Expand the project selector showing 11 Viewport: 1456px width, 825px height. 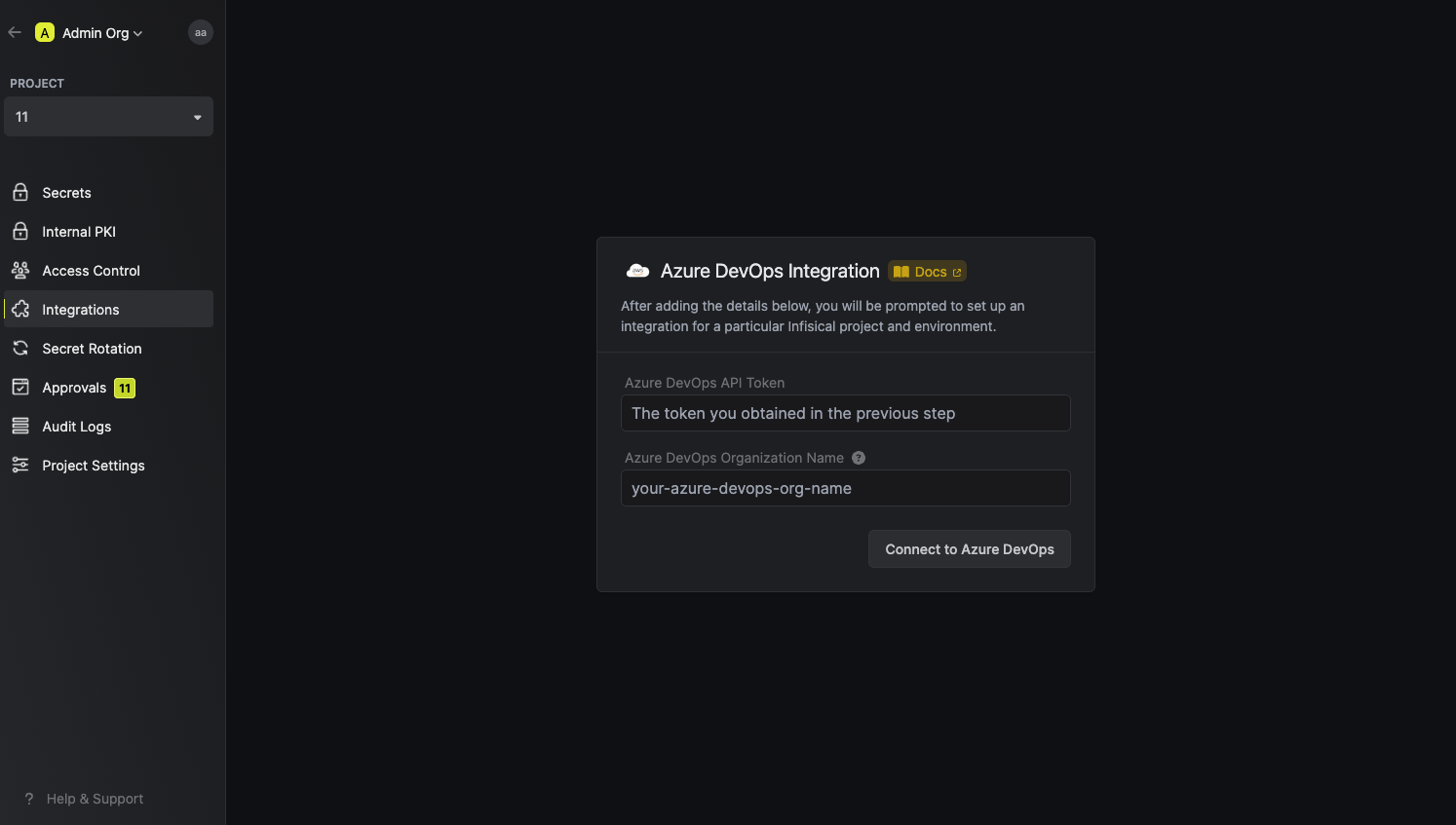click(x=109, y=117)
